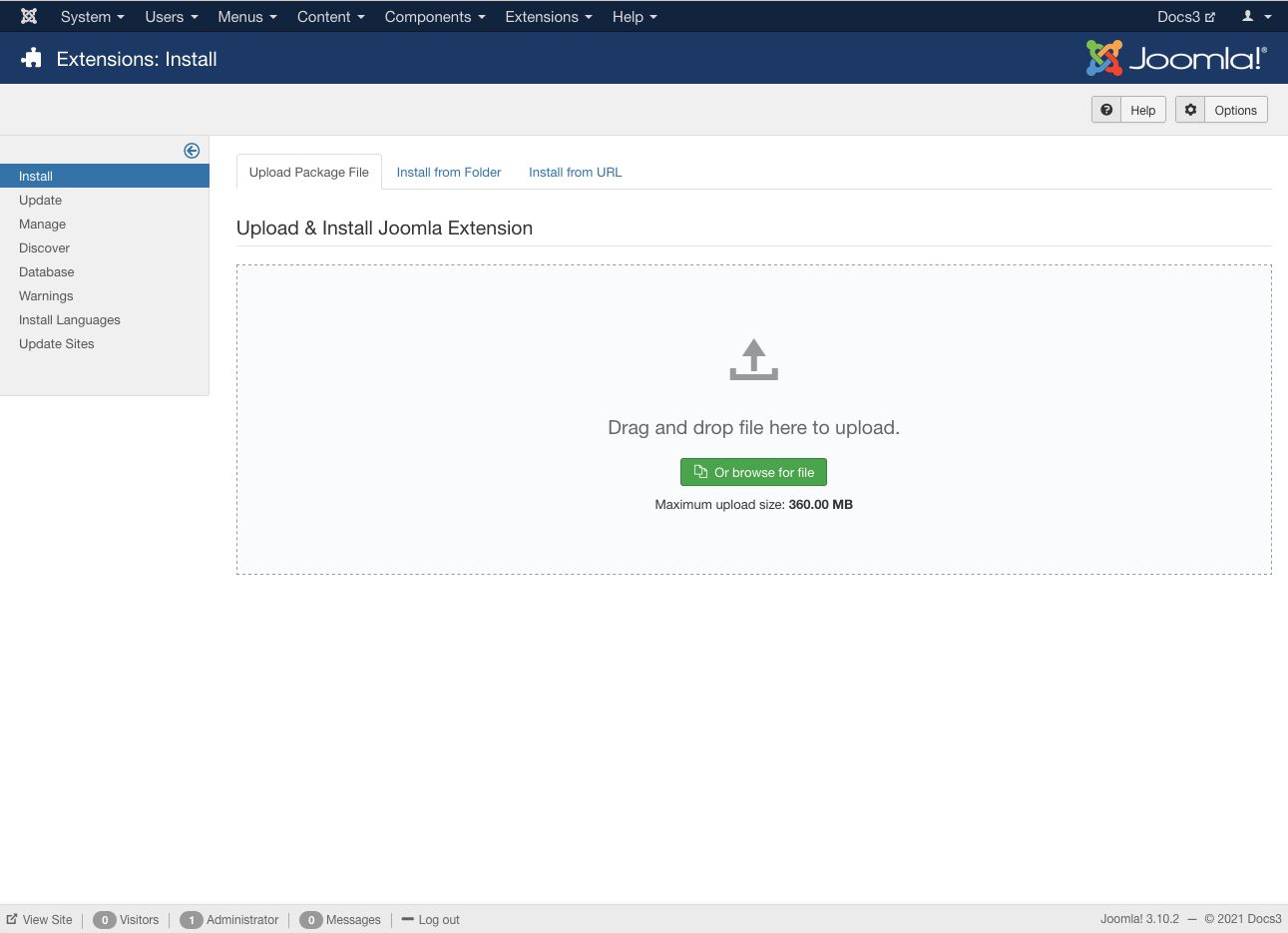This screenshot has width=1288, height=933.
Task: Switch to the Install from Folder tab
Action: (x=448, y=172)
